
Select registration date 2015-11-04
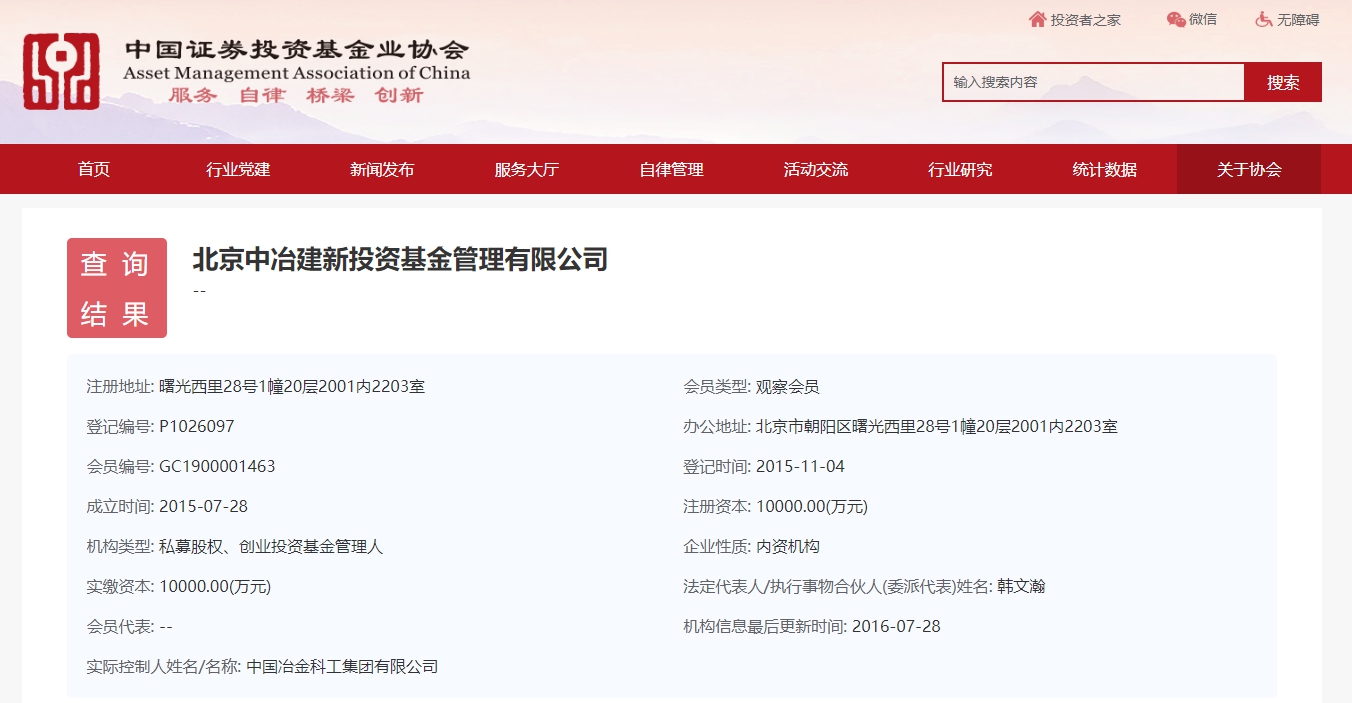800,467
